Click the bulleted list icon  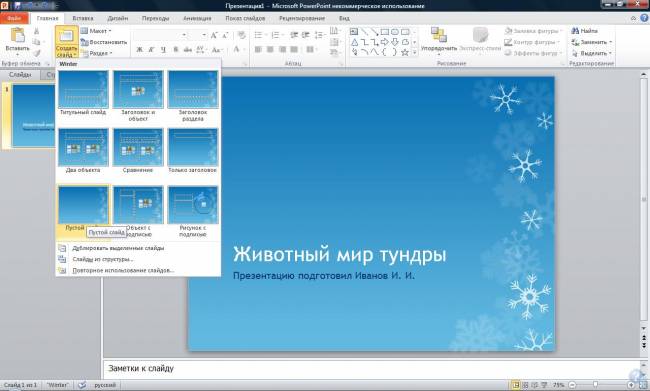click(258, 35)
